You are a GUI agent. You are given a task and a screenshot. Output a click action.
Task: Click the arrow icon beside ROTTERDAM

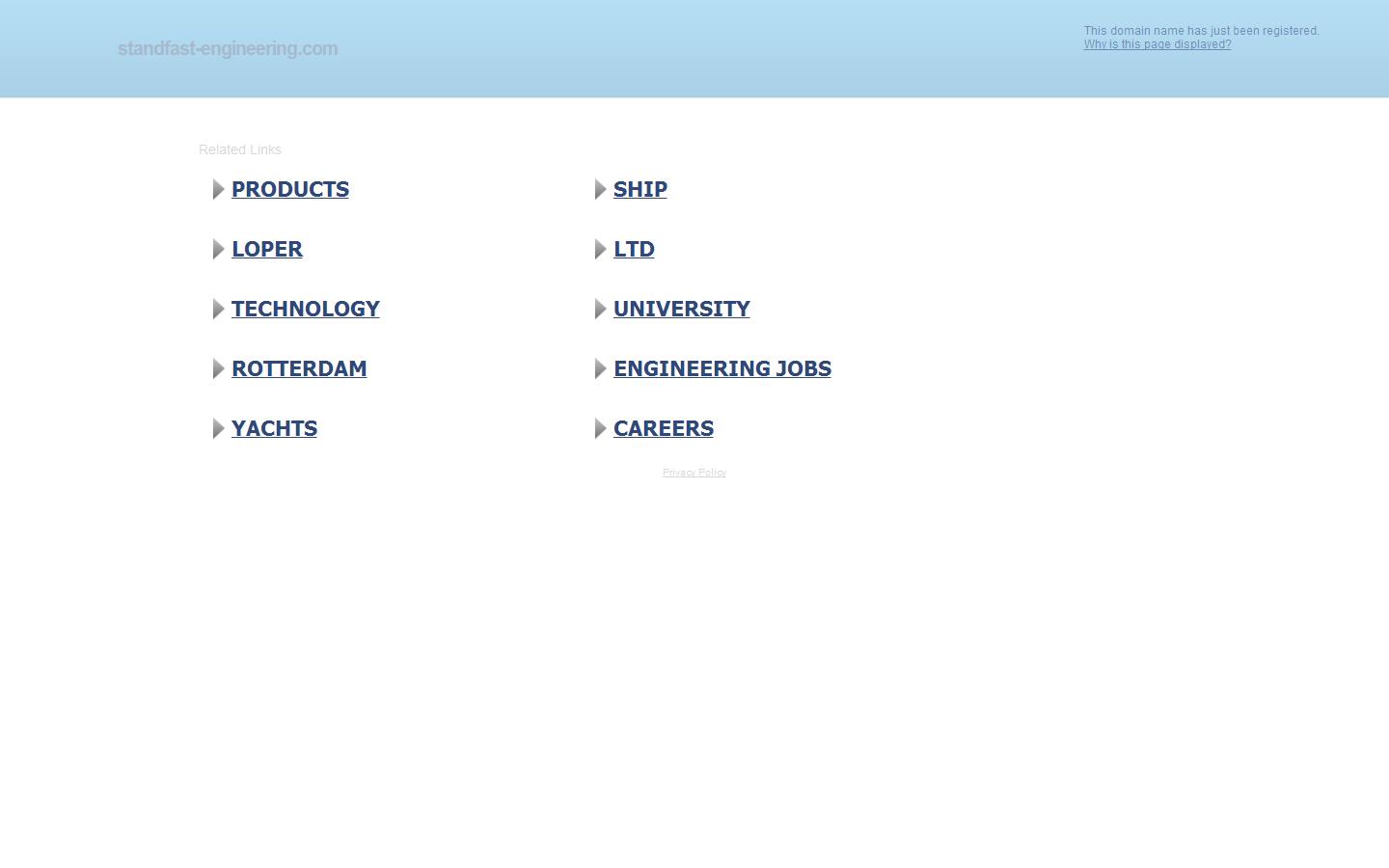[x=218, y=368]
